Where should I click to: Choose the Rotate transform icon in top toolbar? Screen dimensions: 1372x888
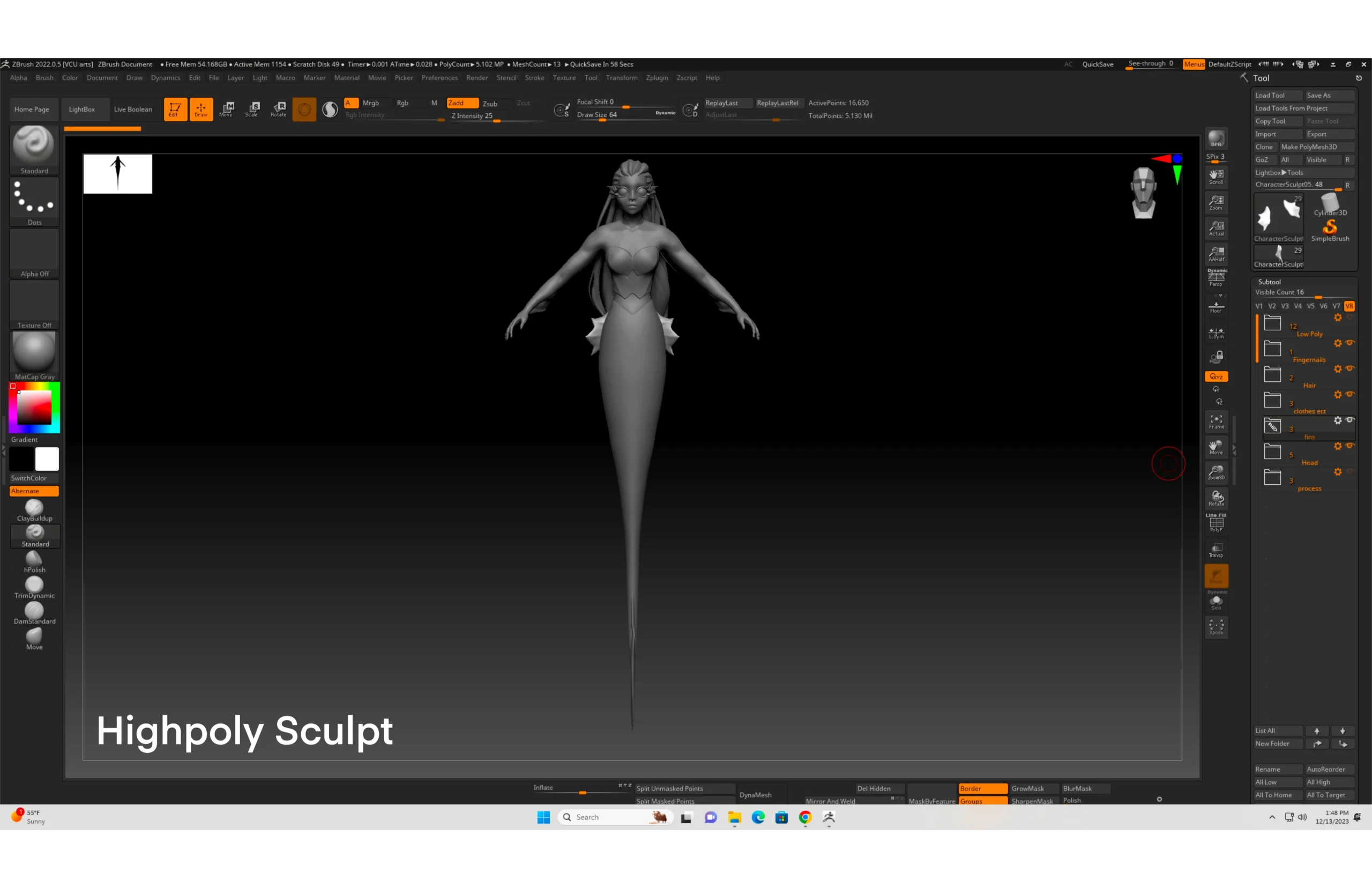point(278,109)
